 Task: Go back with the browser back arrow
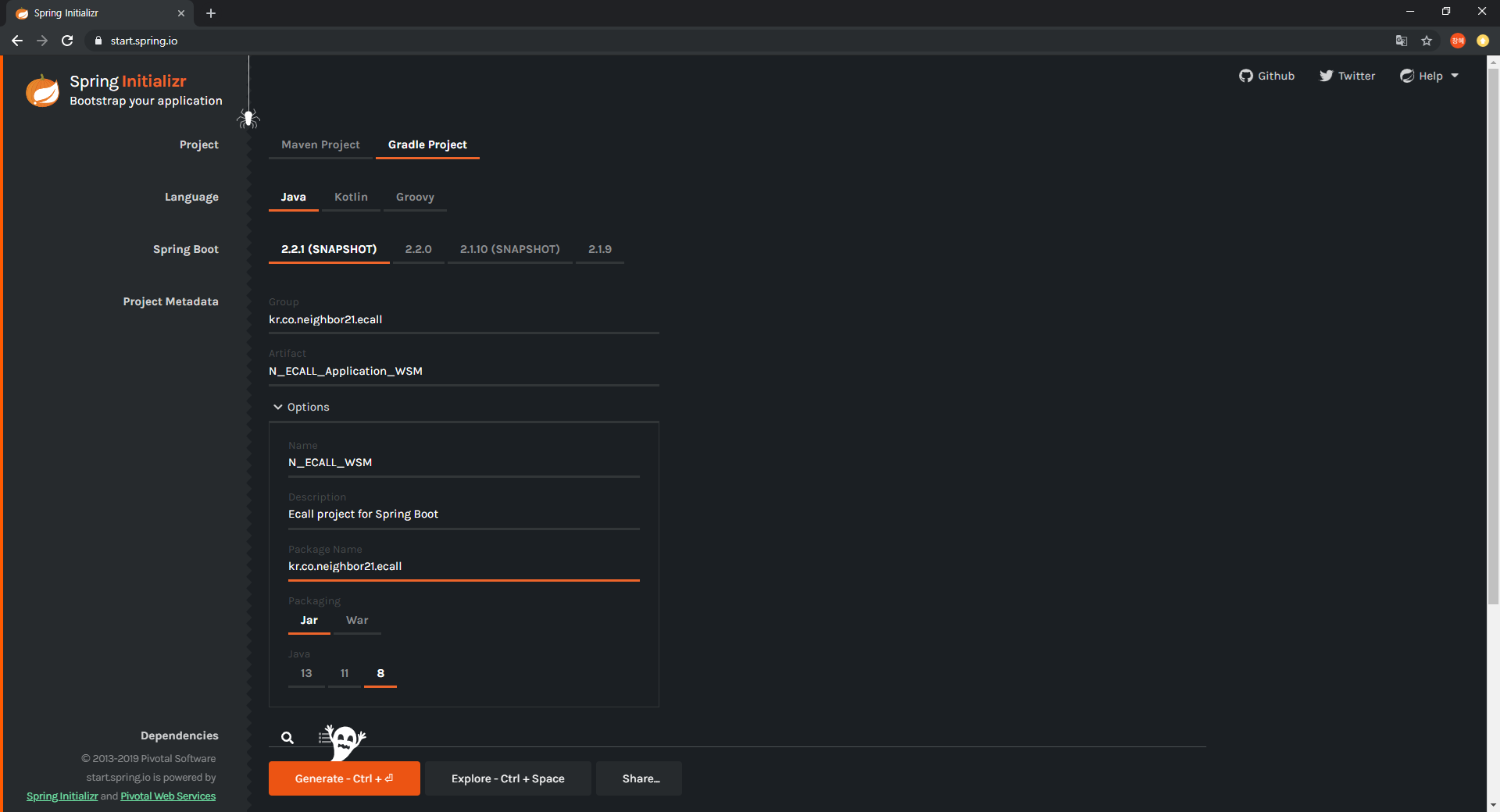(x=17, y=41)
